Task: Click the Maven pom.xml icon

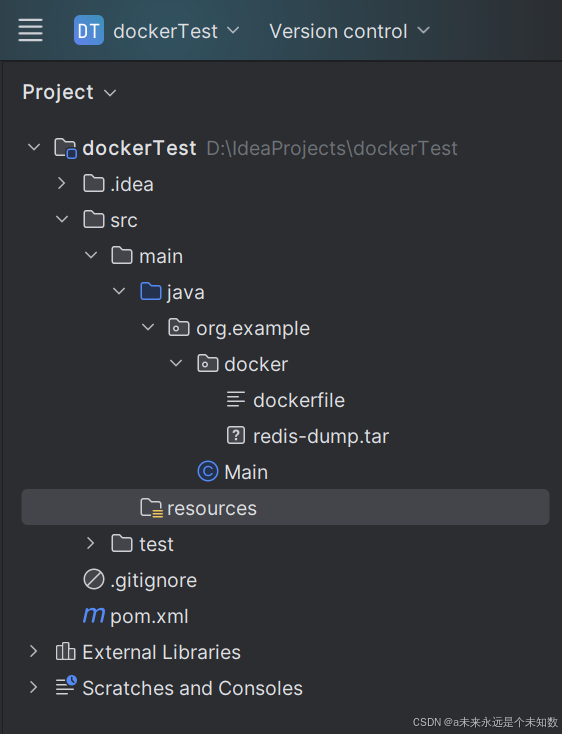Action: pyautogui.click(x=94, y=615)
